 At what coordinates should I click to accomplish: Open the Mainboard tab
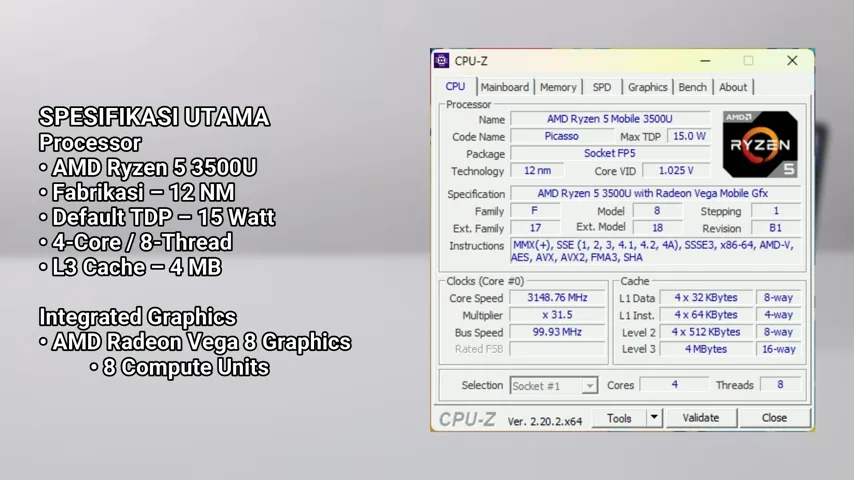(505, 87)
